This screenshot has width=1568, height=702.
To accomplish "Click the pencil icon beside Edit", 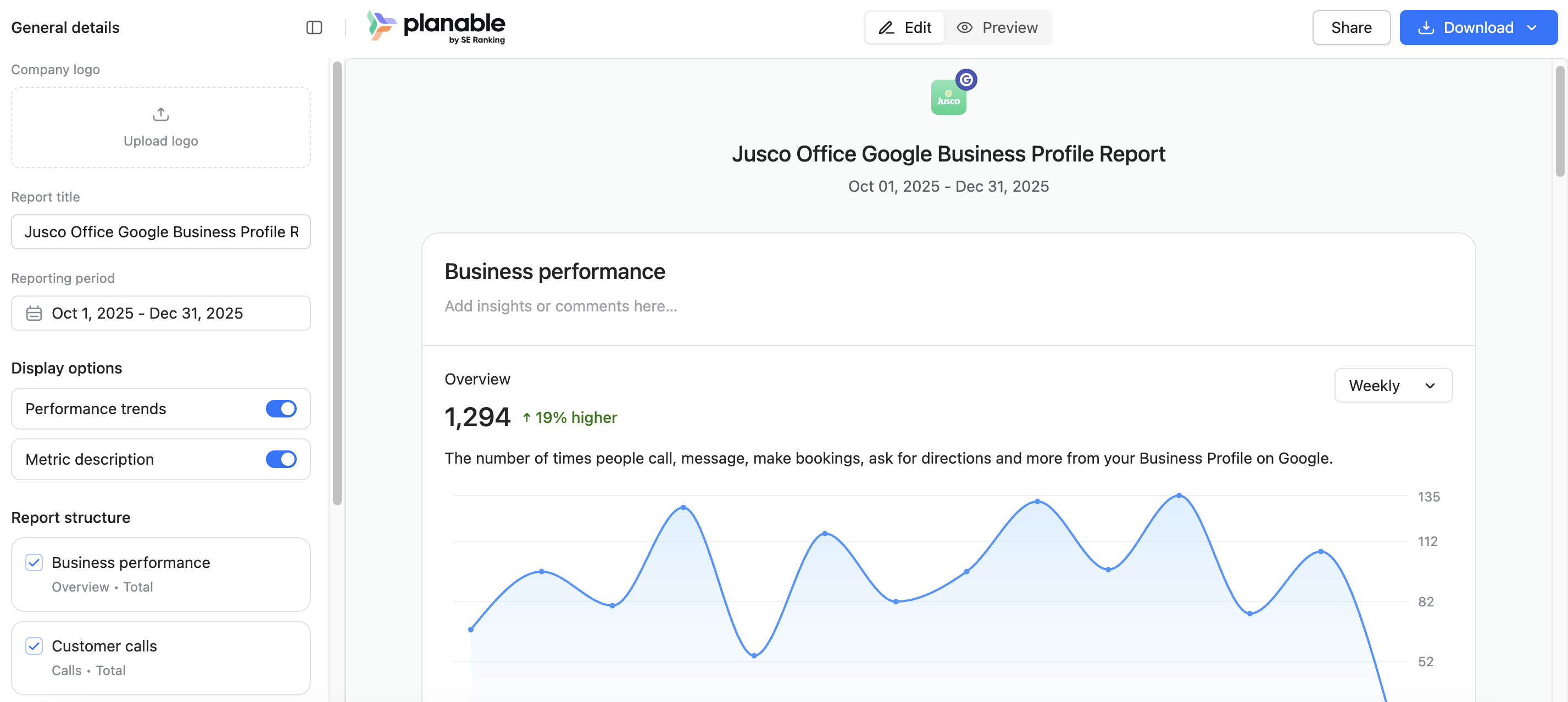I will pos(886,27).
